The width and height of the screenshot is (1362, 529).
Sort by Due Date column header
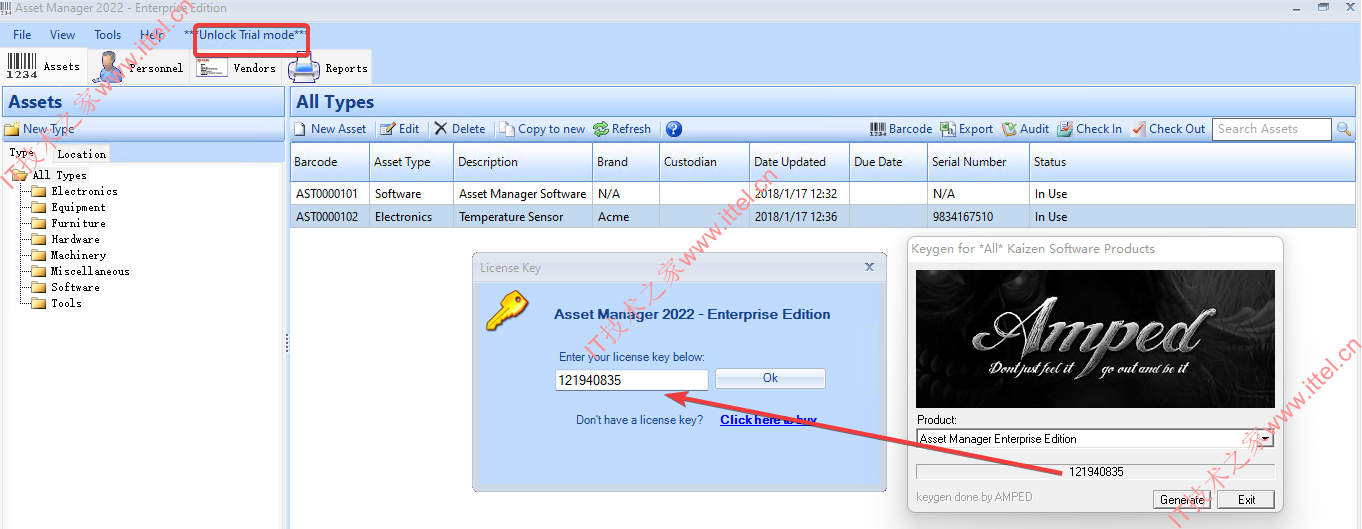889,162
